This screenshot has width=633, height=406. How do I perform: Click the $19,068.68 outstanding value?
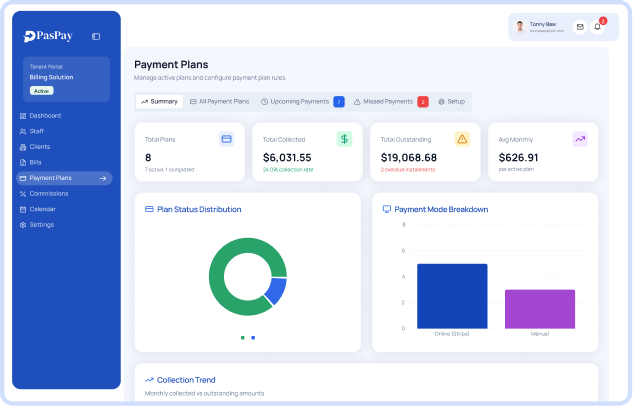click(x=409, y=157)
